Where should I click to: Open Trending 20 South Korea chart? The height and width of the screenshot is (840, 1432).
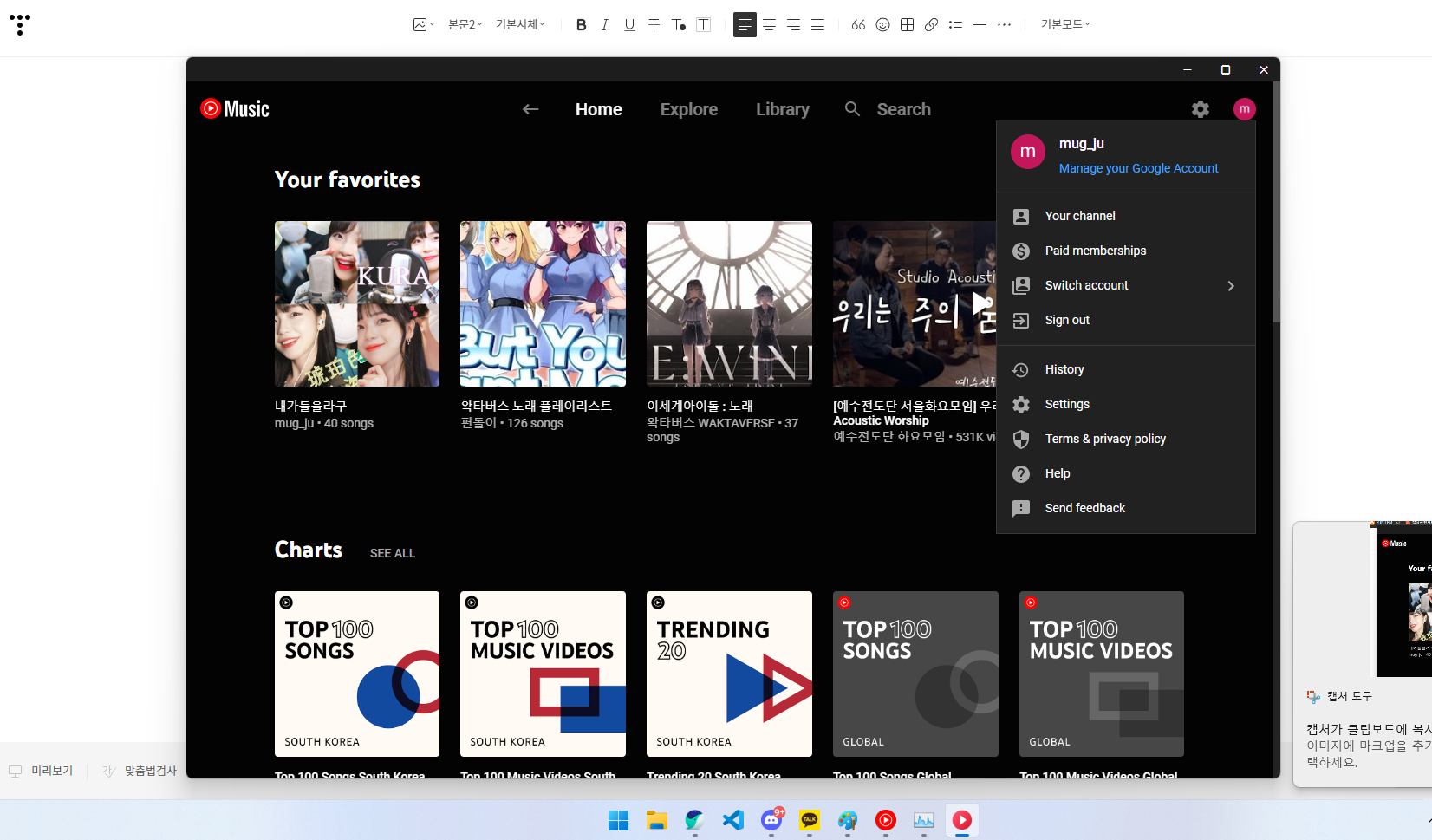729,674
